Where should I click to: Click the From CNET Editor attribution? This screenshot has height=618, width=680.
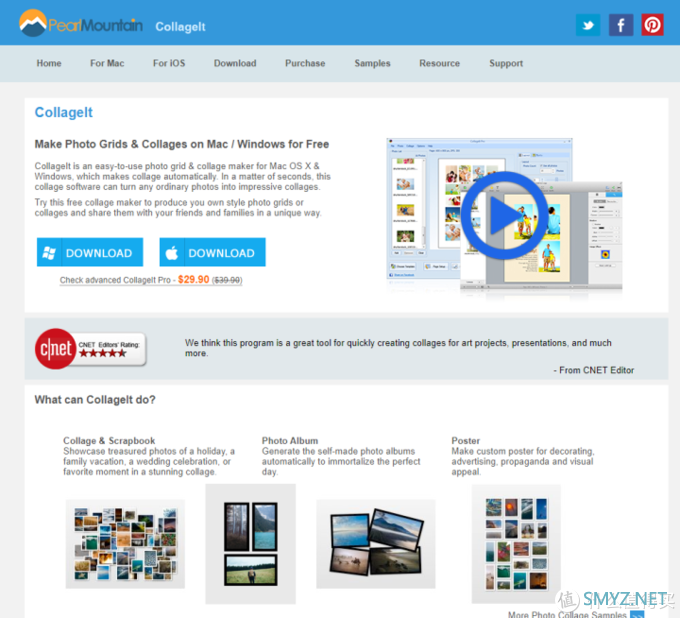(x=594, y=370)
